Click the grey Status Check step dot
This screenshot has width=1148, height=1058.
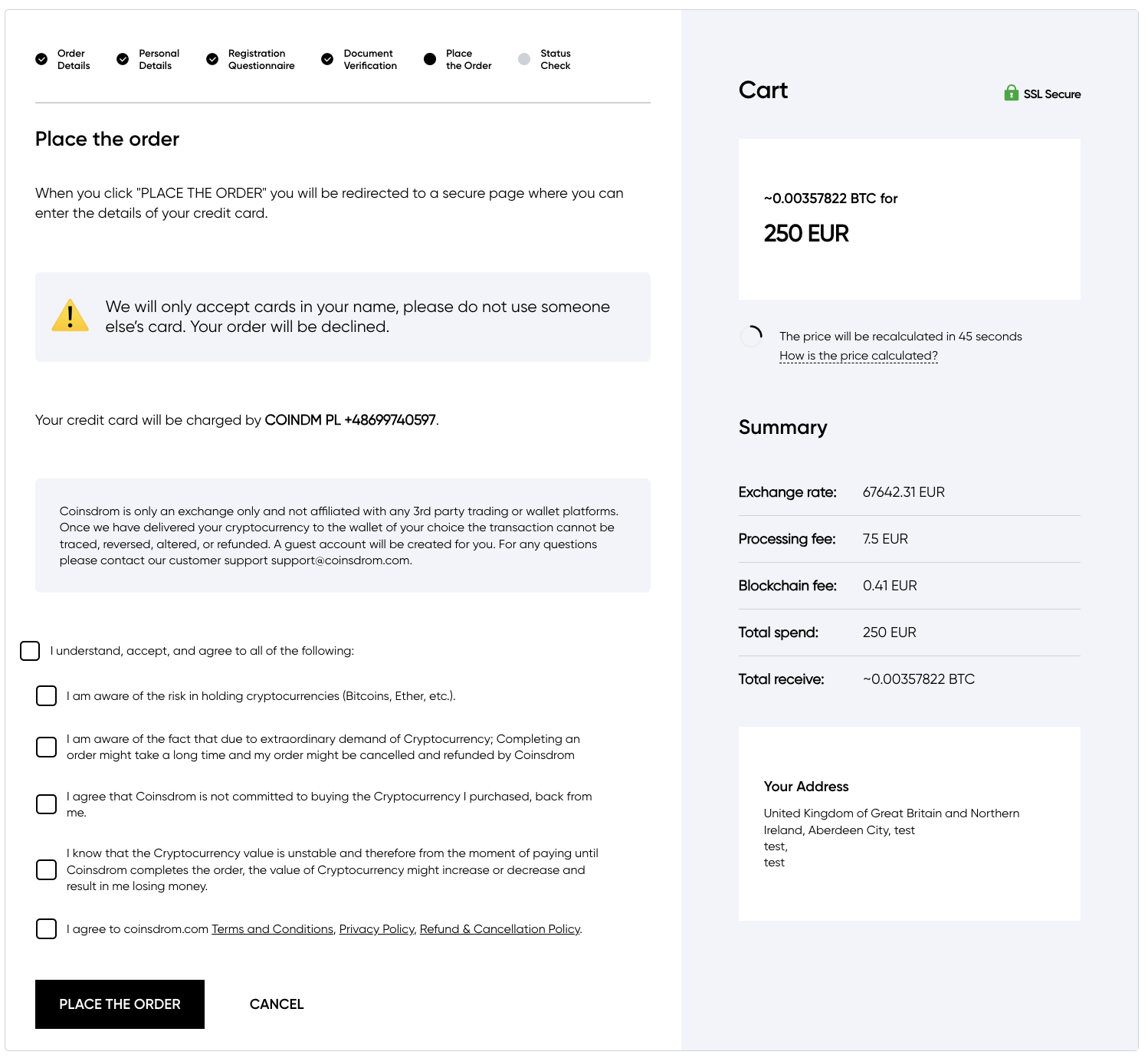(x=524, y=59)
